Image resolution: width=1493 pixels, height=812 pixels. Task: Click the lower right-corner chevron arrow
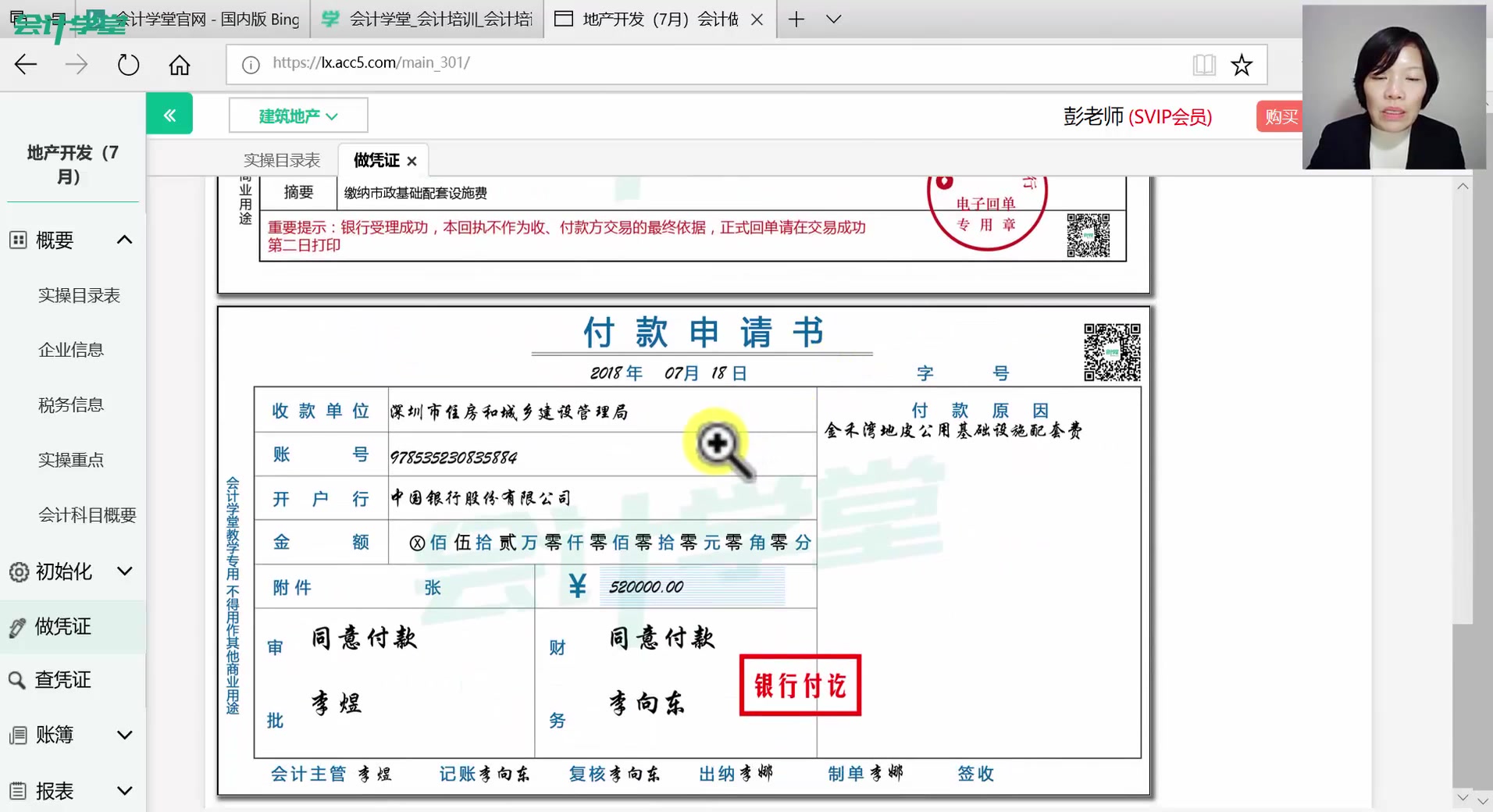pos(1482,800)
